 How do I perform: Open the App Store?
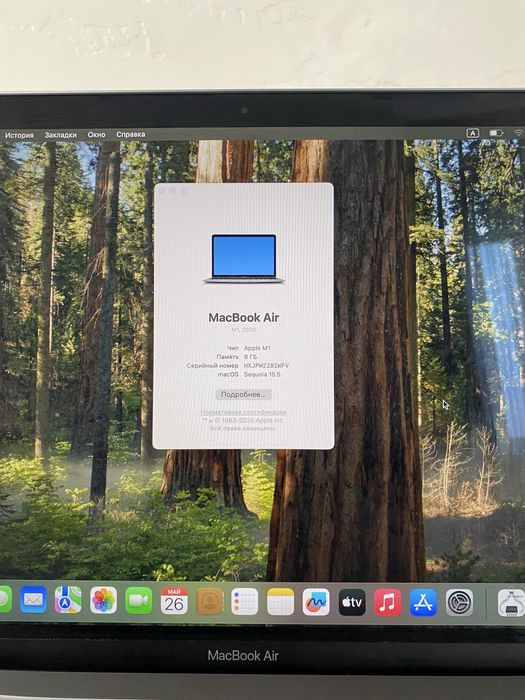click(x=423, y=603)
